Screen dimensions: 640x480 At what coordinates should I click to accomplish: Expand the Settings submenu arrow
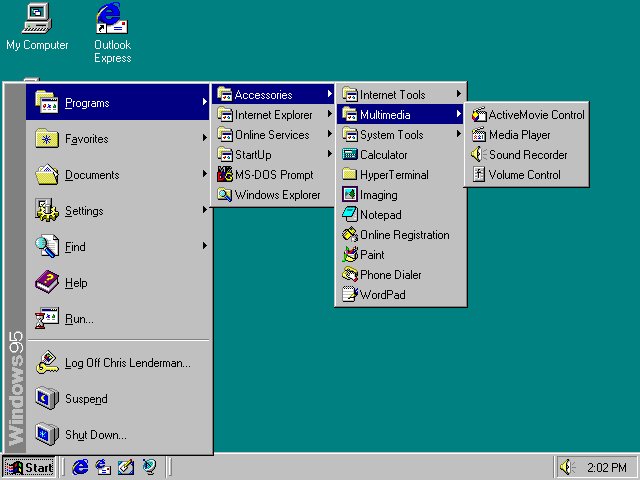[204, 210]
